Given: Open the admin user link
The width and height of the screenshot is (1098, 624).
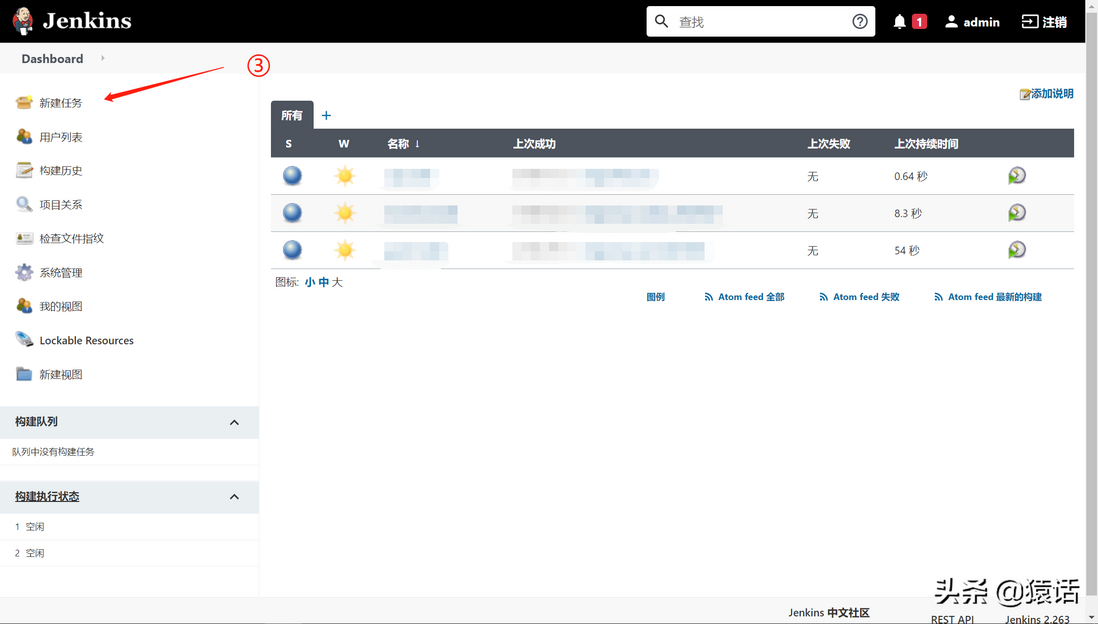Looking at the screenshot, I should click(x=972, y=22).
